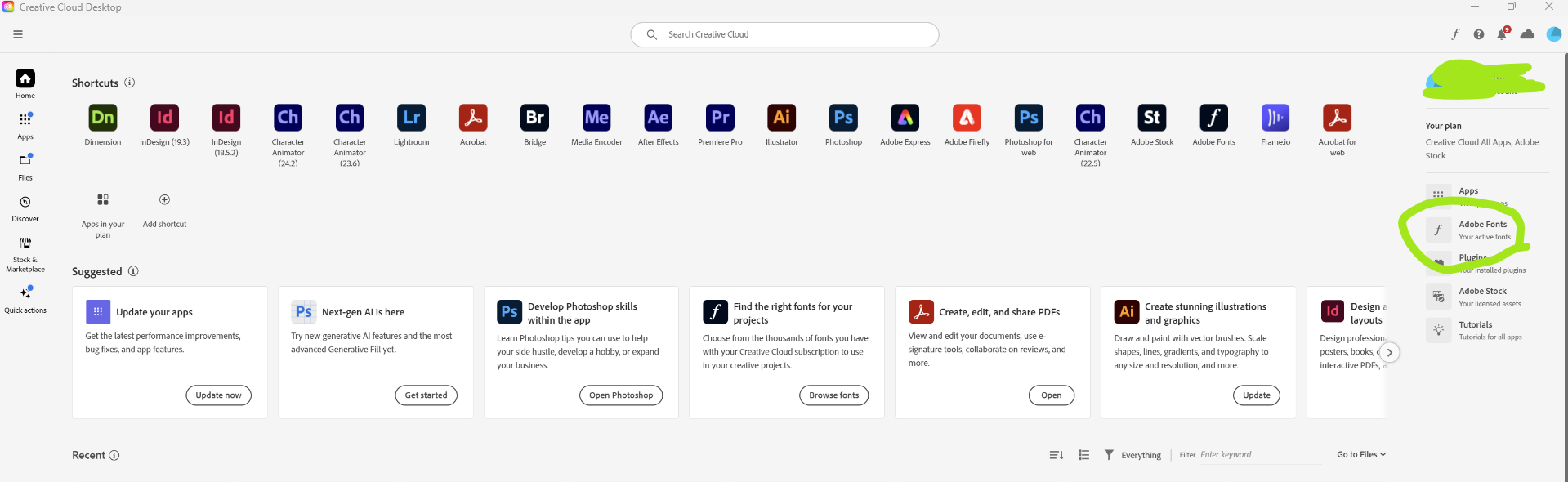Click the Search Creative Cloud field
Screen dimensions: 1568x482
pyautogui.click(x=784, y=34)
